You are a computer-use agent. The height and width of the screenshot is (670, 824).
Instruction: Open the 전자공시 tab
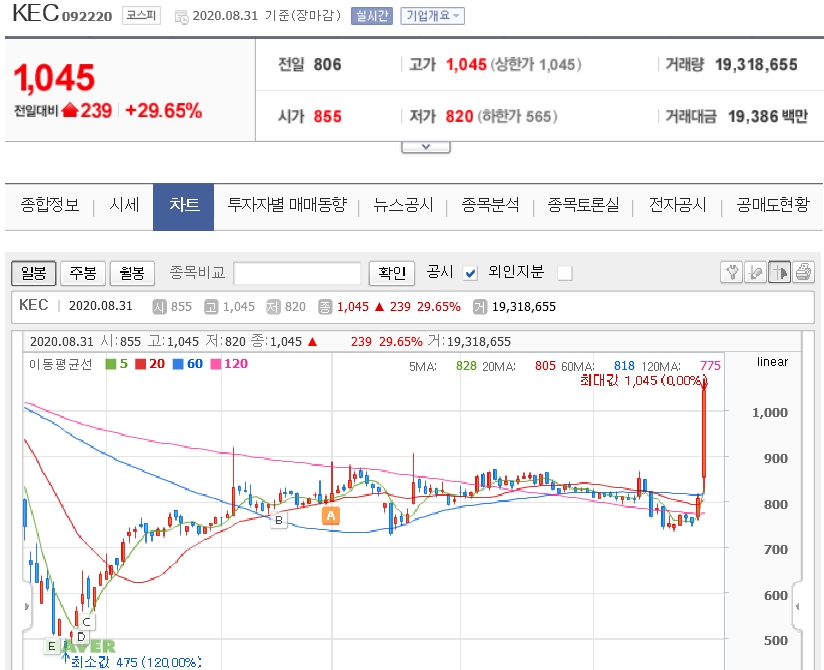677,205
